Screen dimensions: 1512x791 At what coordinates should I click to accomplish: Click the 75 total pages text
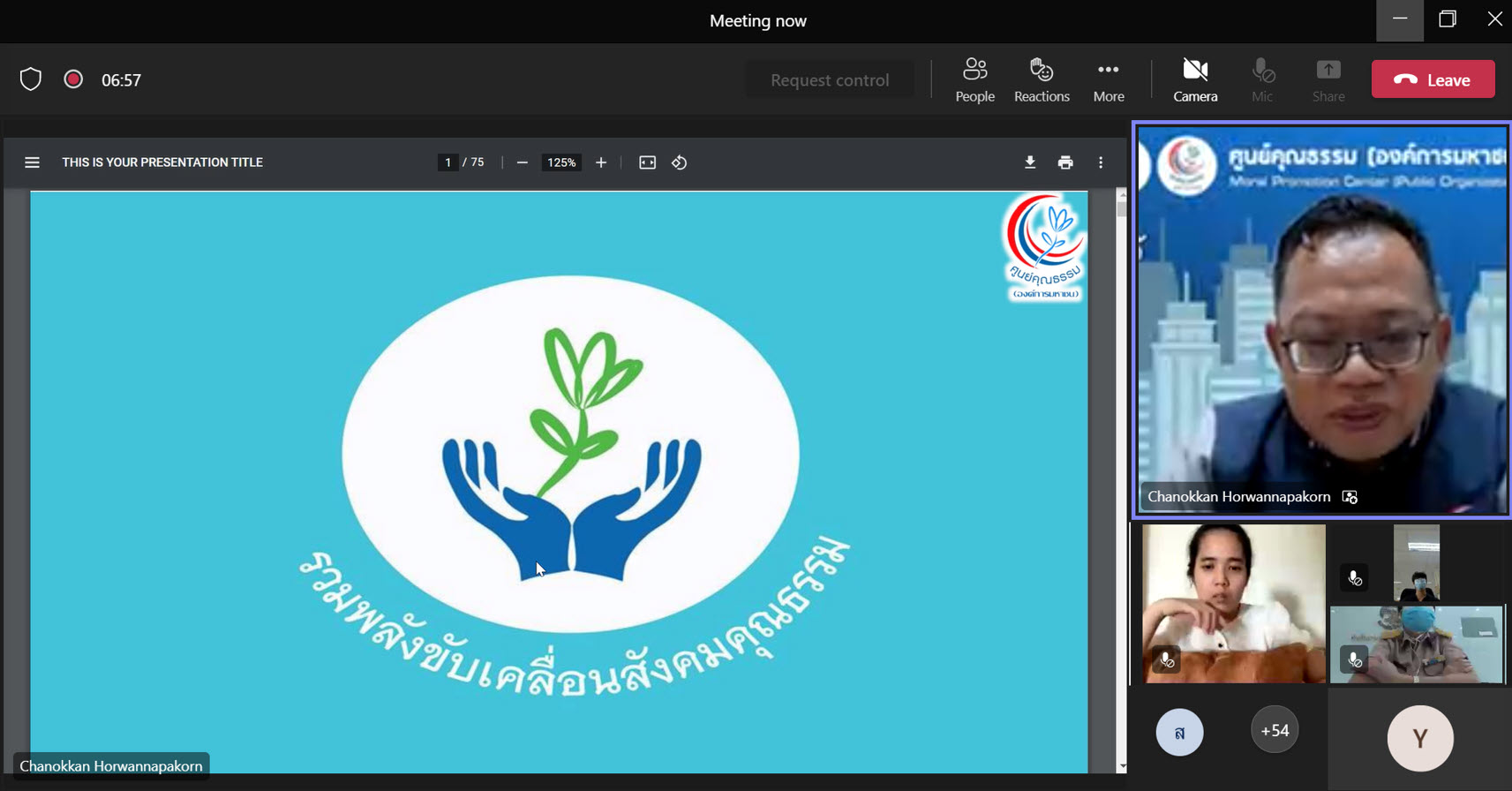(x=478, y=162)
